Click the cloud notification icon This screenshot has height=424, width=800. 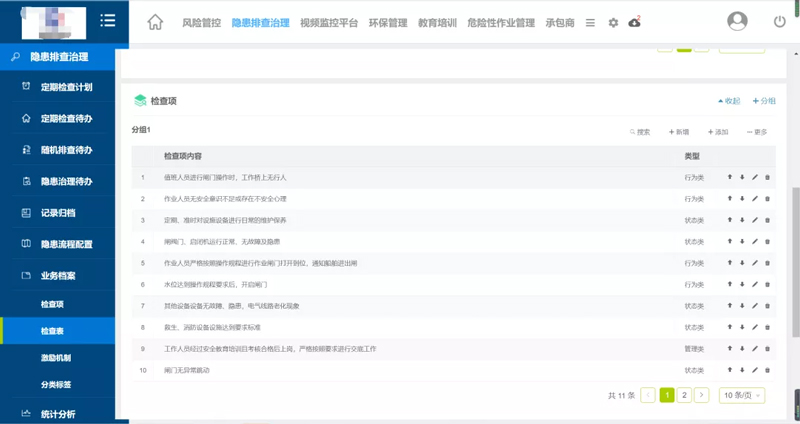[x=635, y=22]
